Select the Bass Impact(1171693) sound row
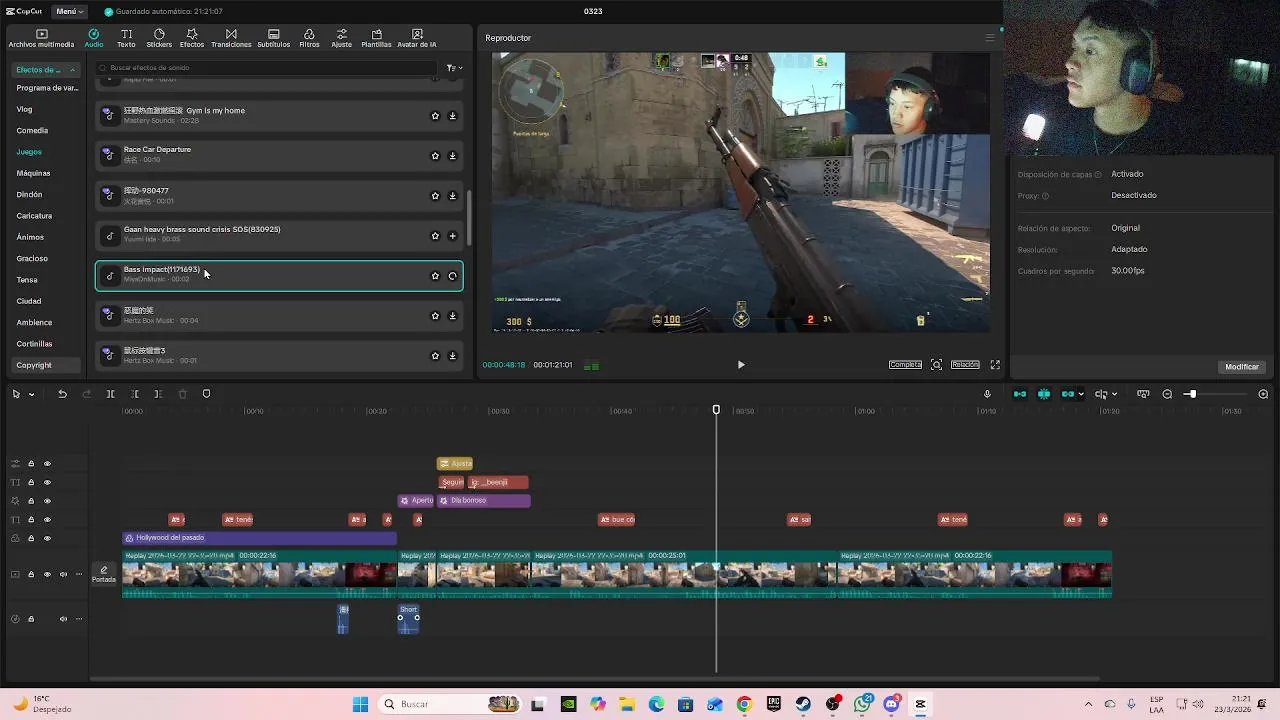 (x=279, y=276)
